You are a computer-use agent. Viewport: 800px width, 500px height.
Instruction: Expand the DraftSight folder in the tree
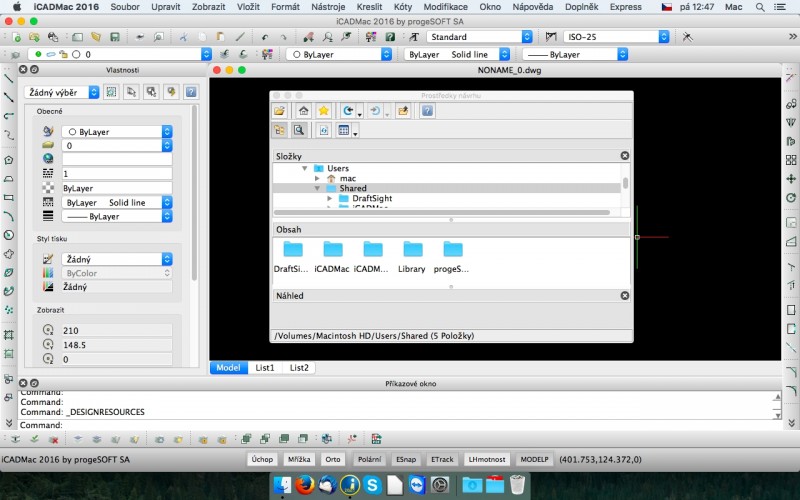coord(330,198)
